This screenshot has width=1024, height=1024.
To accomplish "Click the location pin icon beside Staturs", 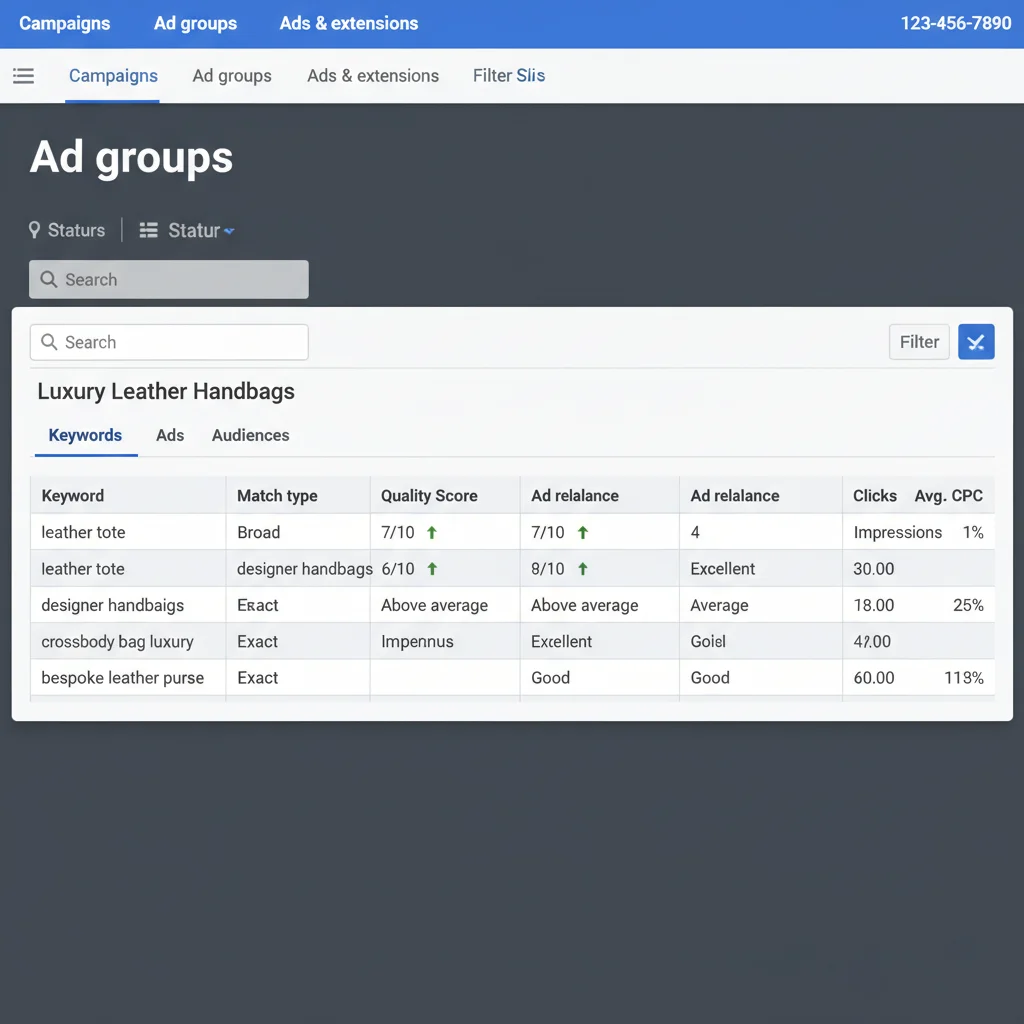I will [35, 230].
